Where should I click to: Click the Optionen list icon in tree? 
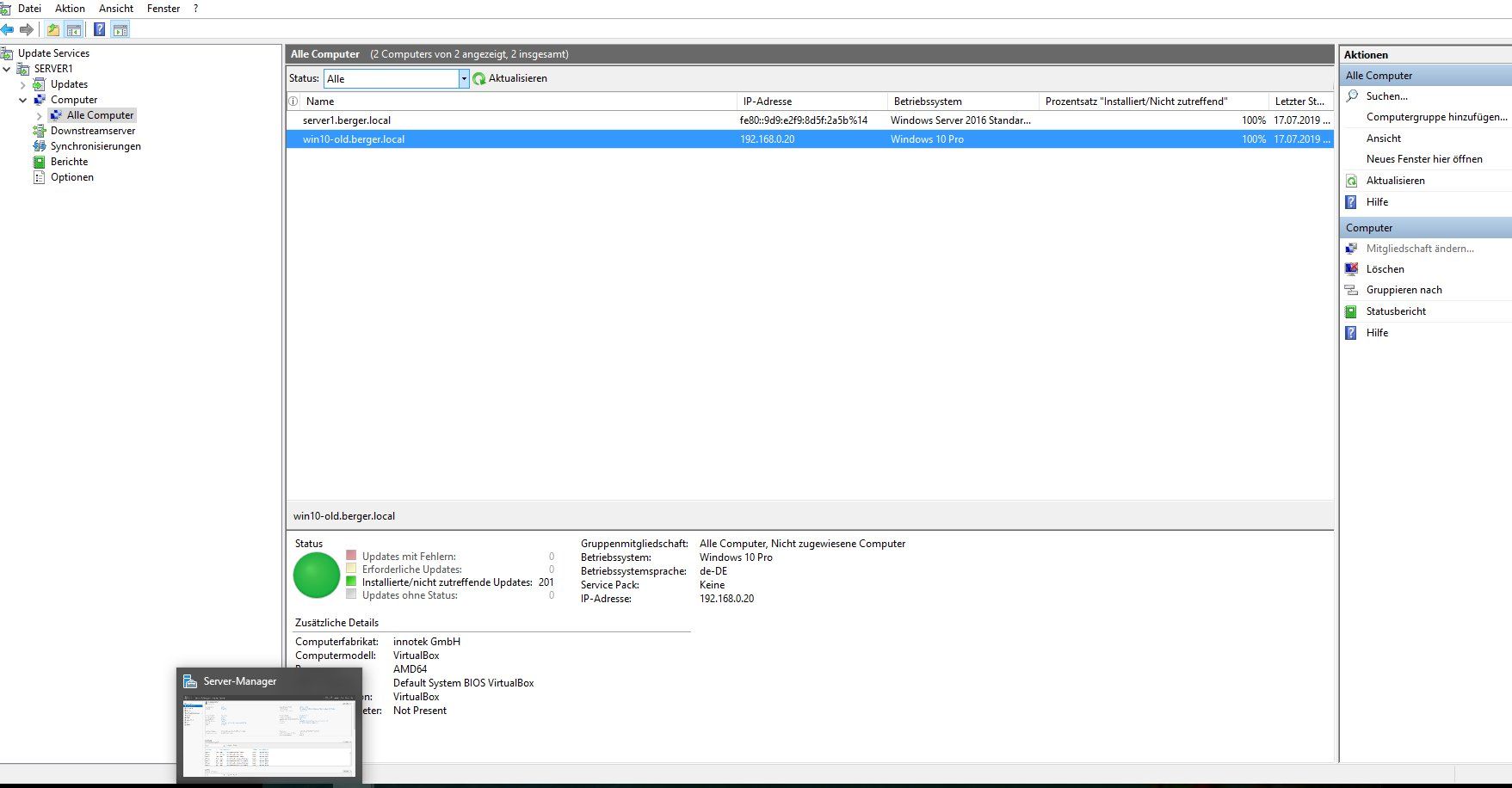click(x=39, y=177)
